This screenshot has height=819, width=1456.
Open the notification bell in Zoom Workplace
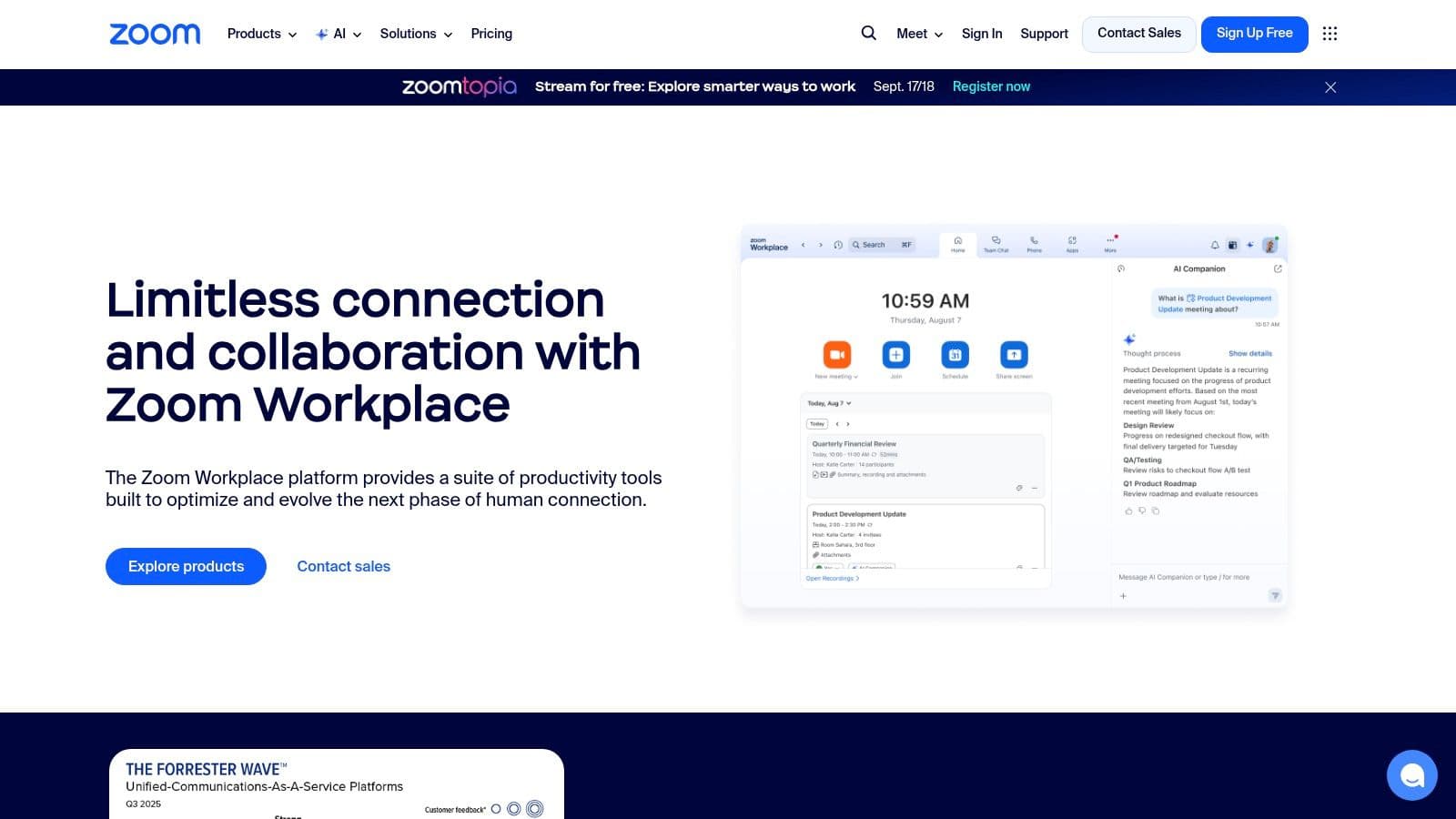(1215, 244)
